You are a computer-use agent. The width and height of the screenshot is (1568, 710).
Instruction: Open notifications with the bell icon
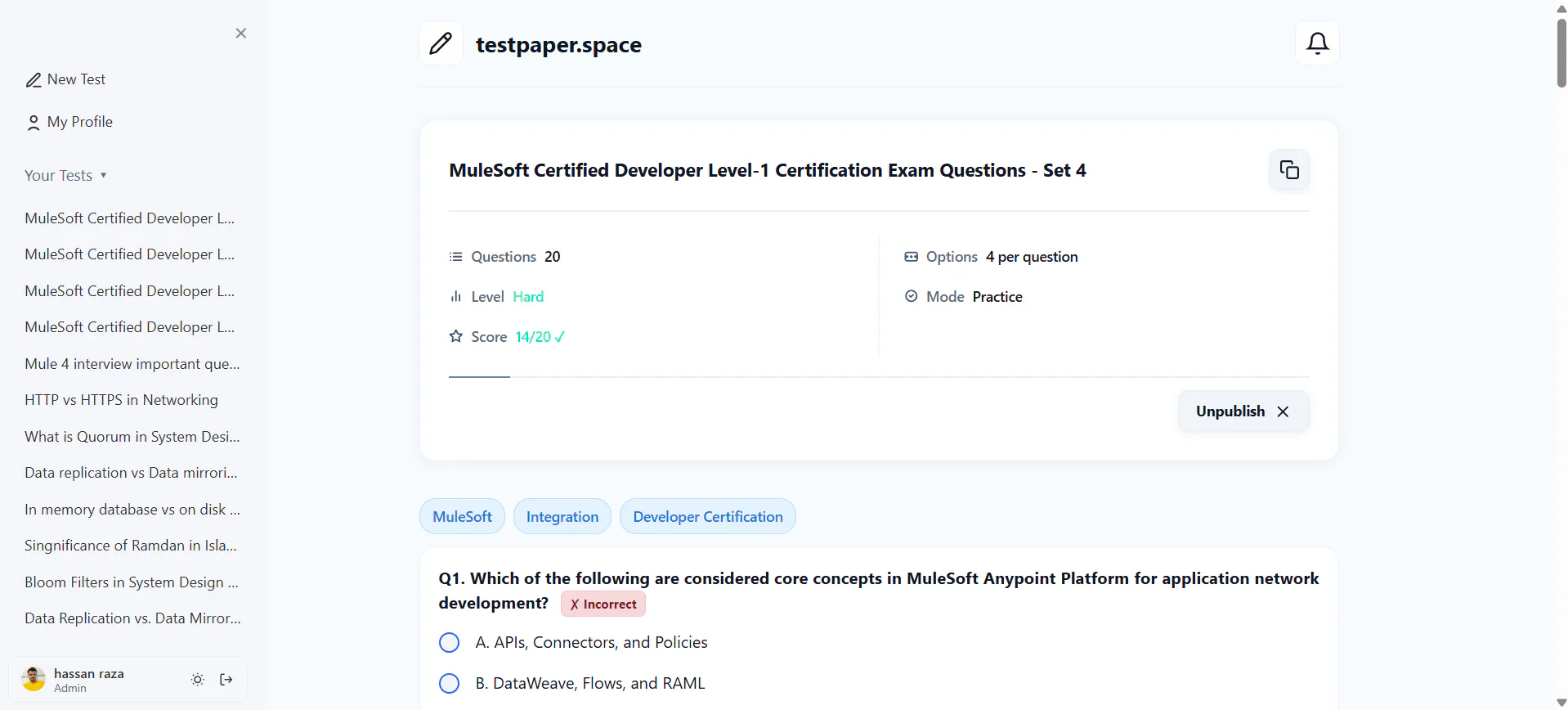(1317, 43)
